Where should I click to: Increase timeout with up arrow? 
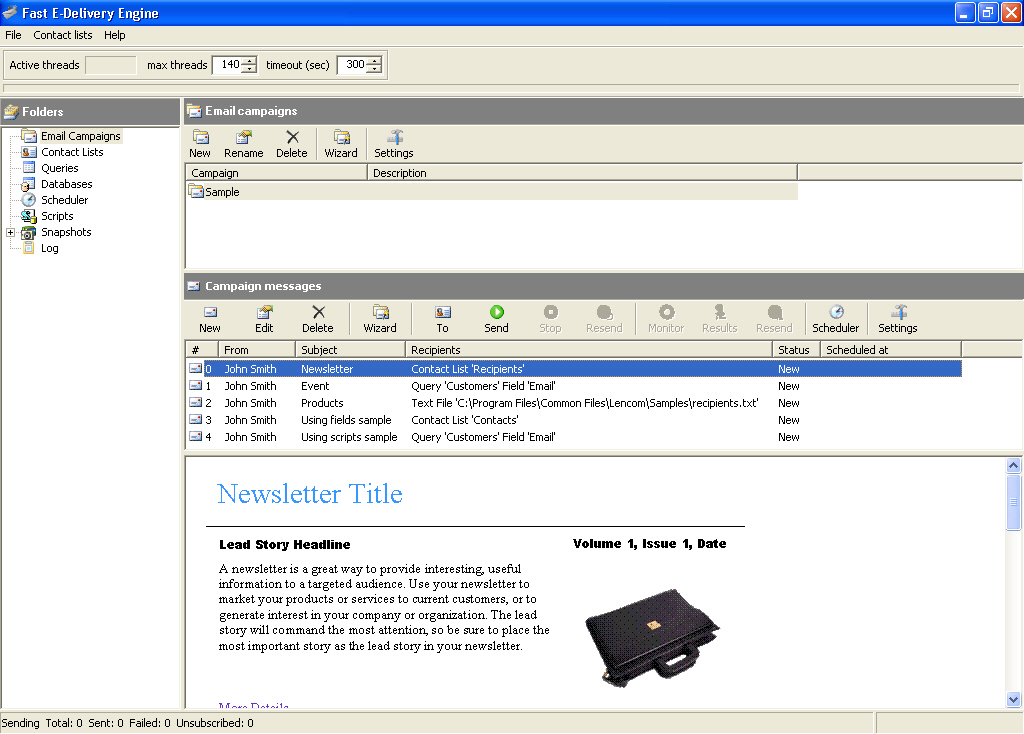click(x=374, y=61)
